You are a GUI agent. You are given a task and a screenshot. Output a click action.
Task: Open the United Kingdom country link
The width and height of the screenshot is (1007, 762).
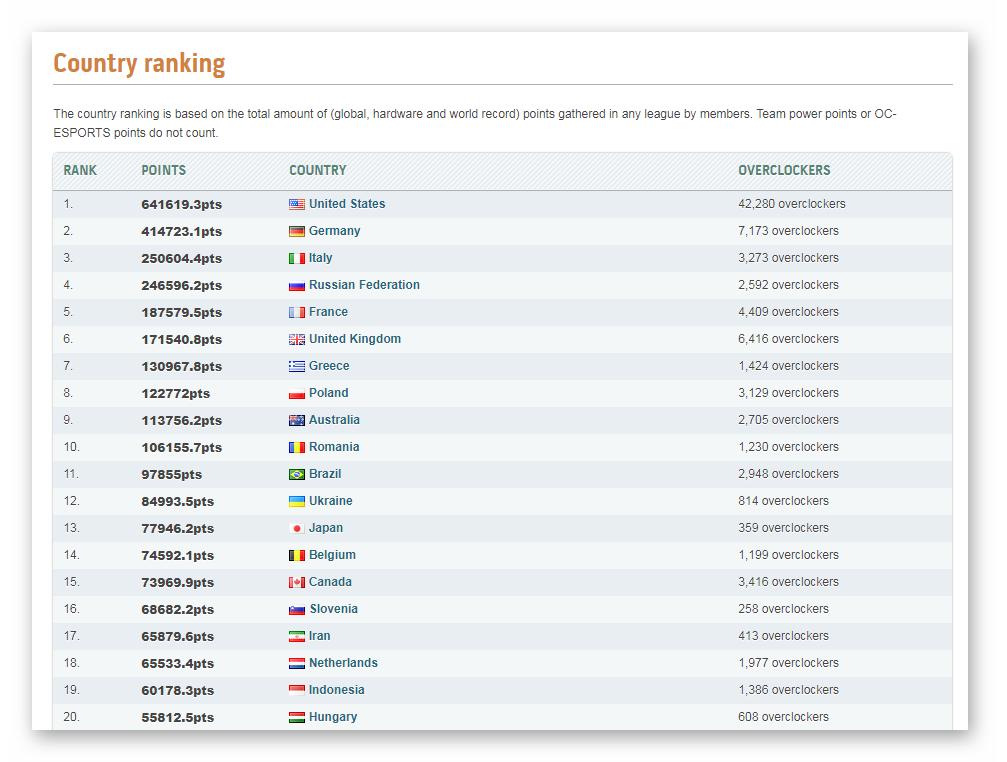[355, 338]
